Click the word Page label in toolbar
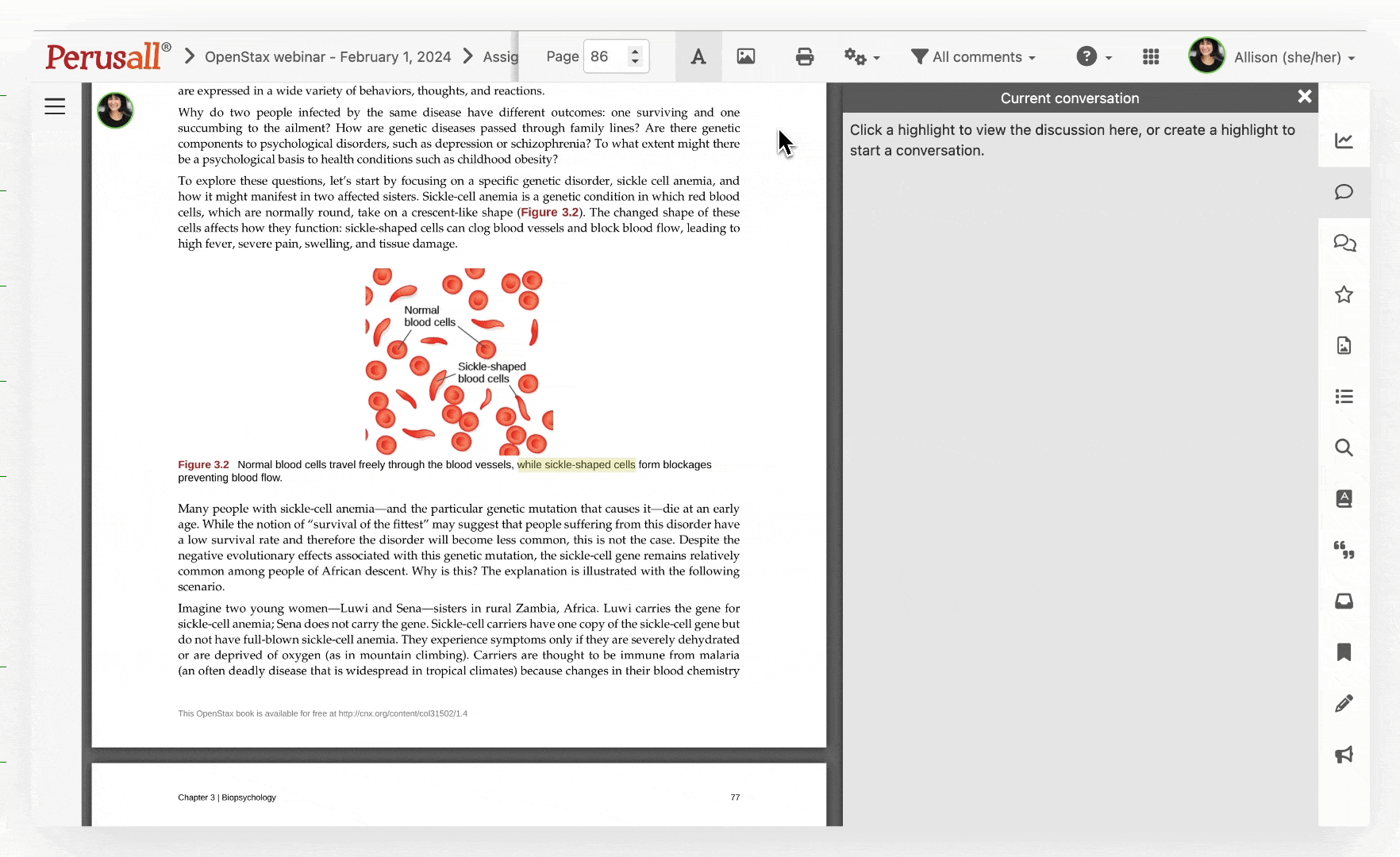This screenshot has height=857, width=1400. [562, 56]
